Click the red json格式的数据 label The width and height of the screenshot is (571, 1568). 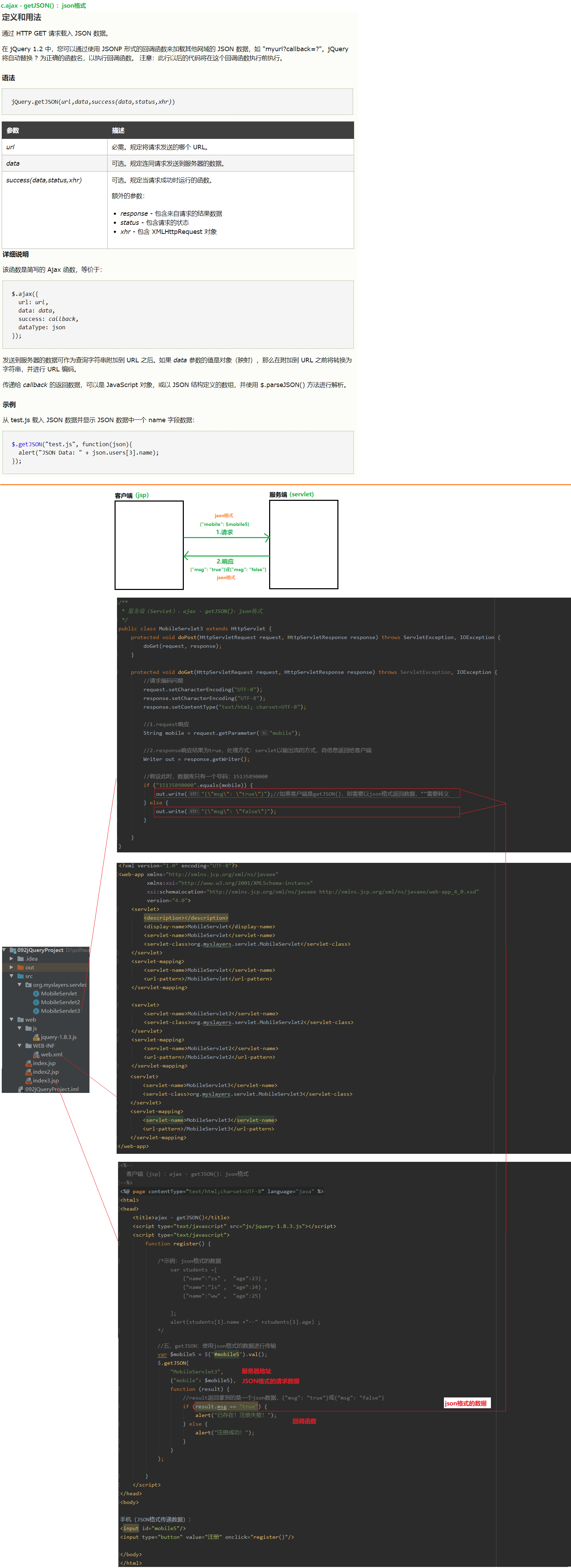[466, 1403]
